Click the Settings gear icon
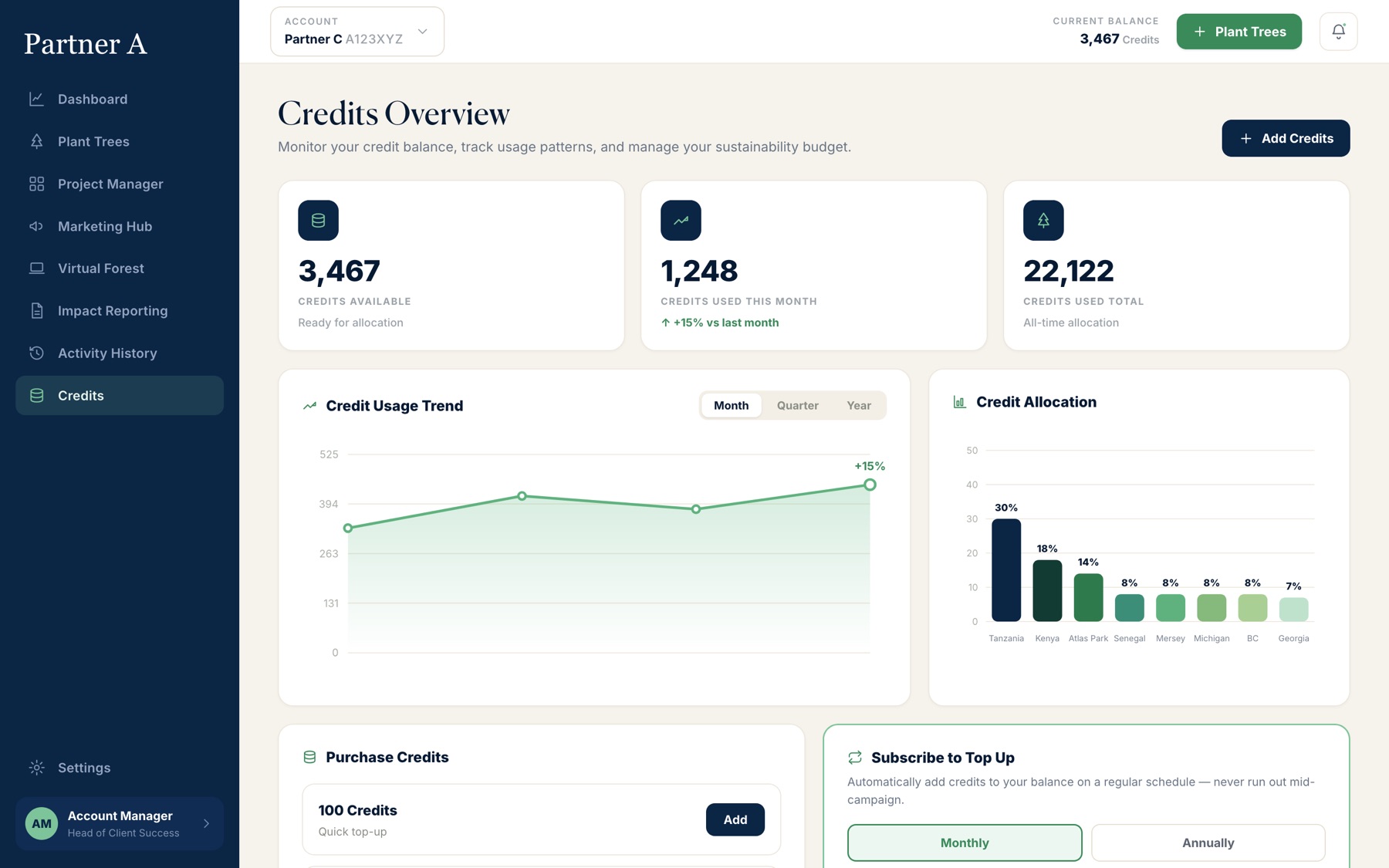The width and height of the screenshot is (1389, 868). pos(36,768)
